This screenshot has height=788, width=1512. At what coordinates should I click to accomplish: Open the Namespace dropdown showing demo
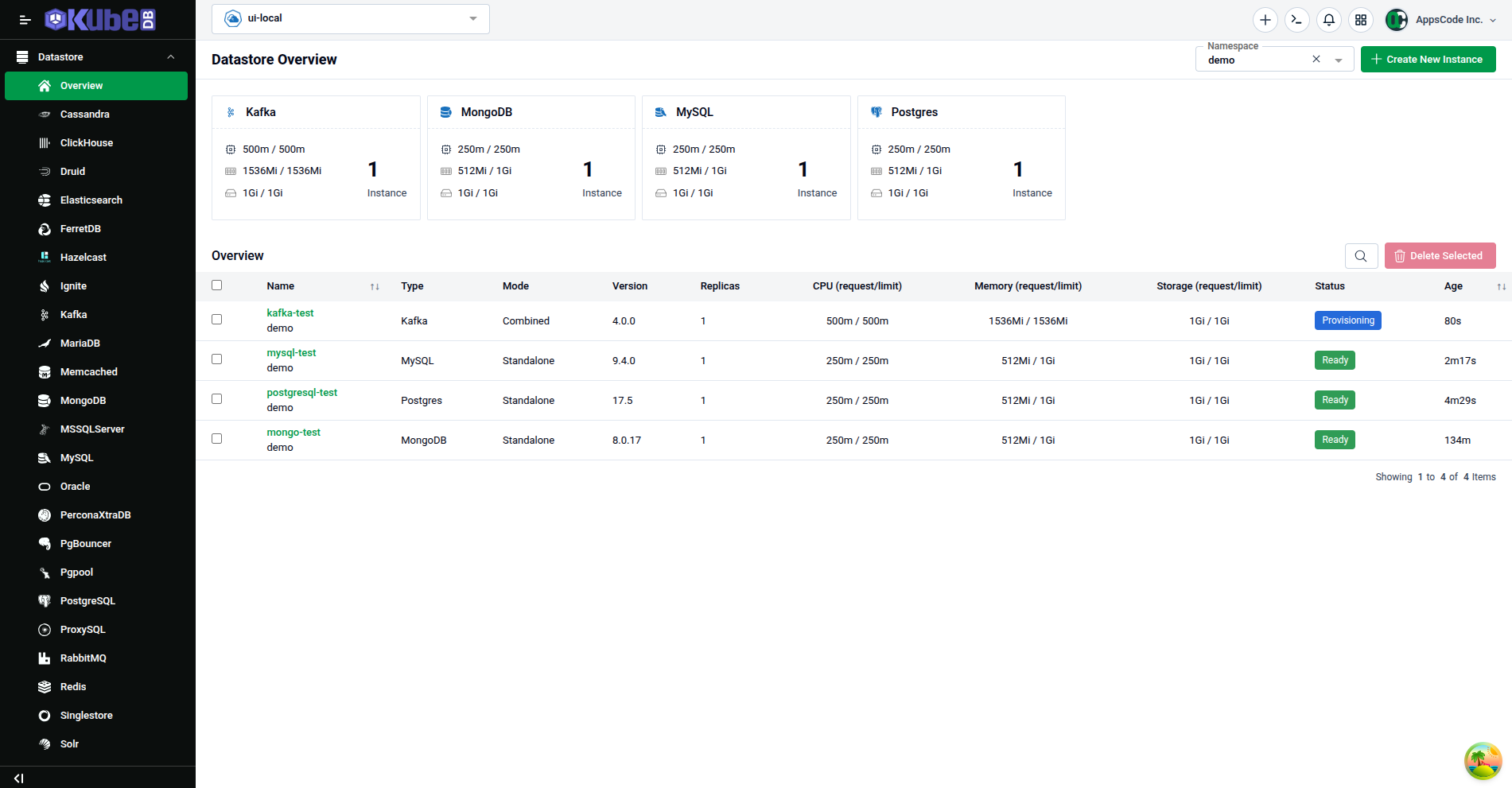pyautogui.click(x=1339, y=59)
